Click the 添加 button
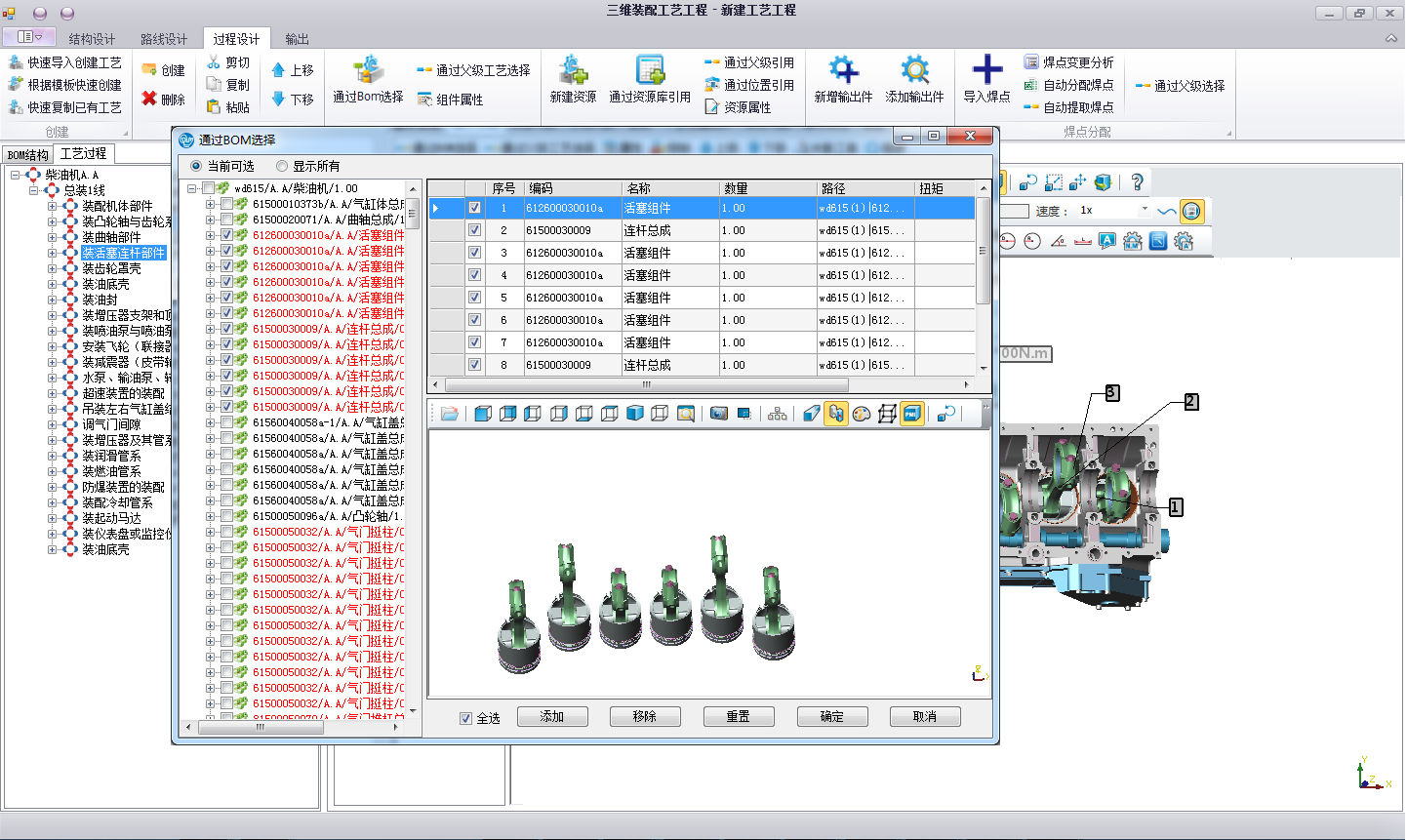Image resolution: width=1407 pixels, height=840 pixels. 552,717
